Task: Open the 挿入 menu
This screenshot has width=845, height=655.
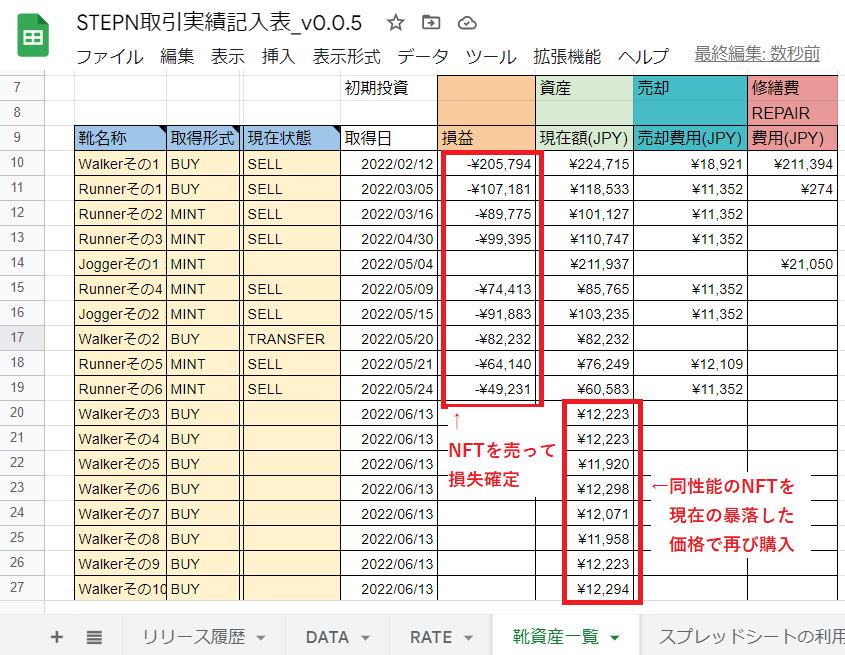Action: tap(278, 56)
